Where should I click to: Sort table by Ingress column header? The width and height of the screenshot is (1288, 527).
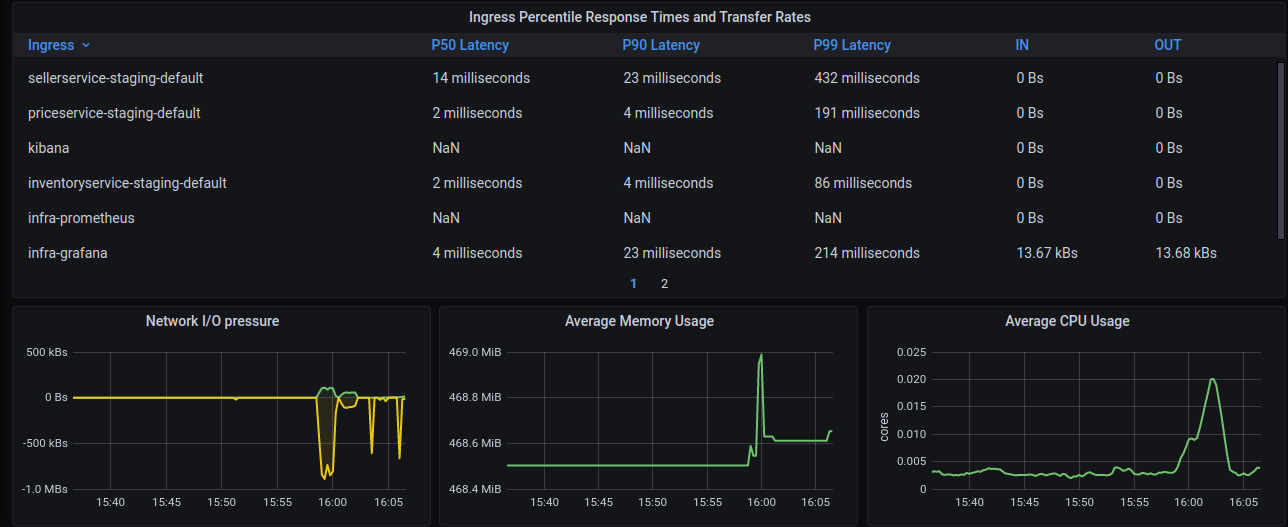(51, 45)
